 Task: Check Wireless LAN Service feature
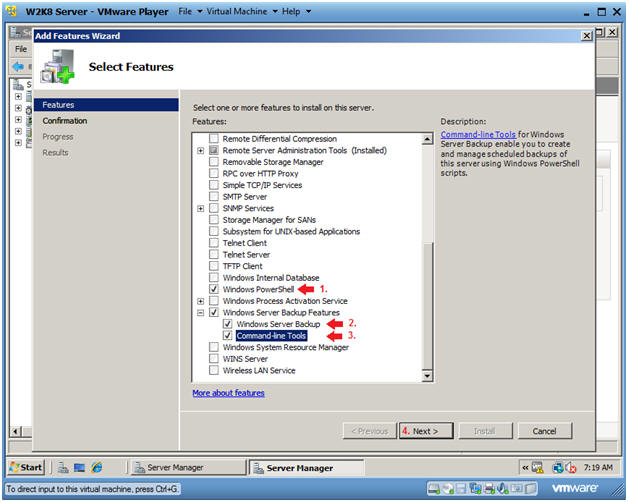coord(214,370)
